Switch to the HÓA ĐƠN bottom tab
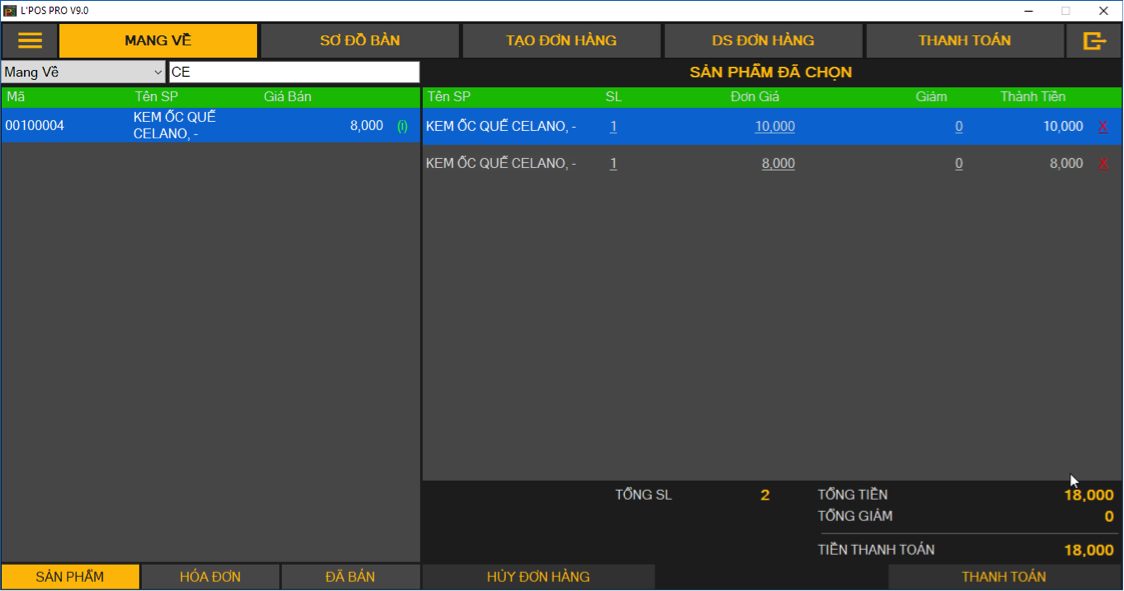 210,577
